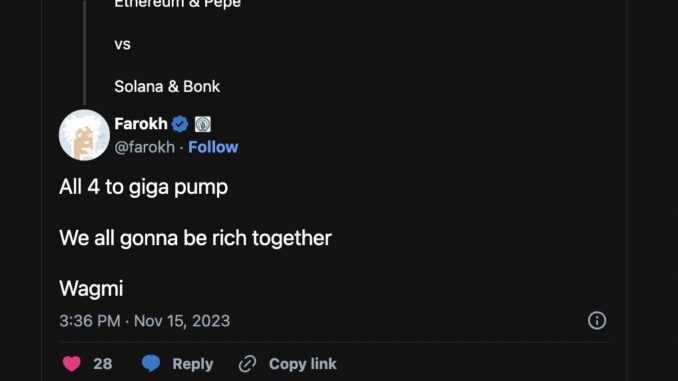Open the parent tweet's 'Solana & Bonk' line
678x381 pixels.
pos(167,86)
